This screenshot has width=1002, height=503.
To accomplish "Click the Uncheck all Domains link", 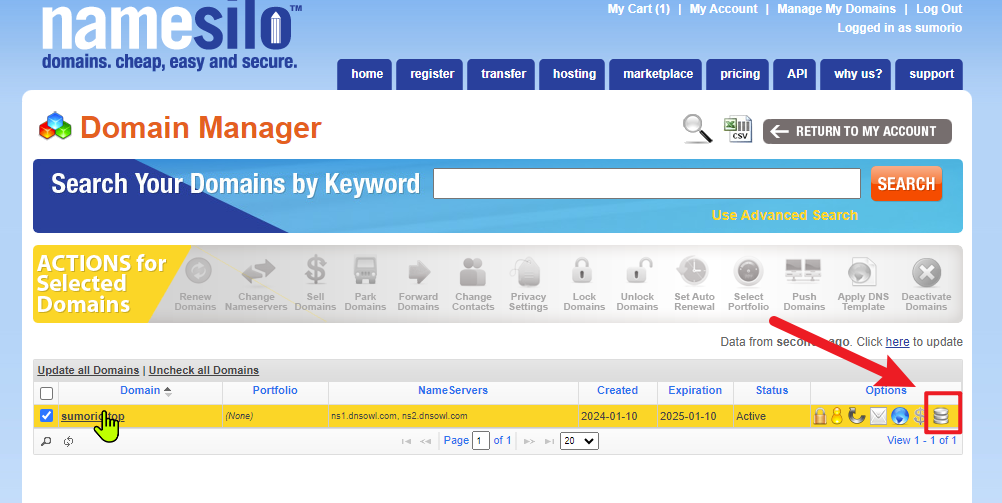I will [x=204, y=370].
